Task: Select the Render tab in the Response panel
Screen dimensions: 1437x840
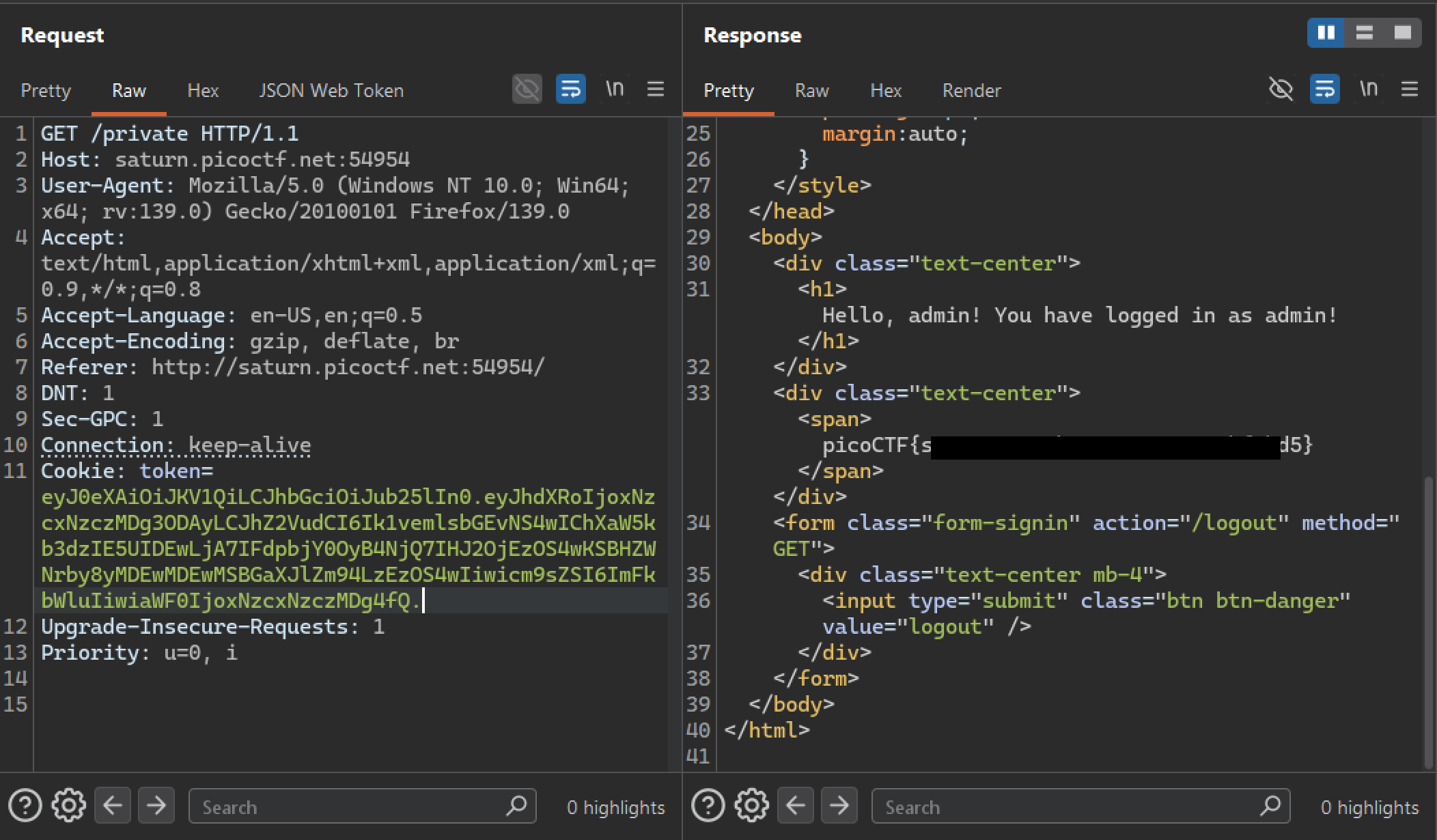Action: pyautogui.click(x=971, y=89)
